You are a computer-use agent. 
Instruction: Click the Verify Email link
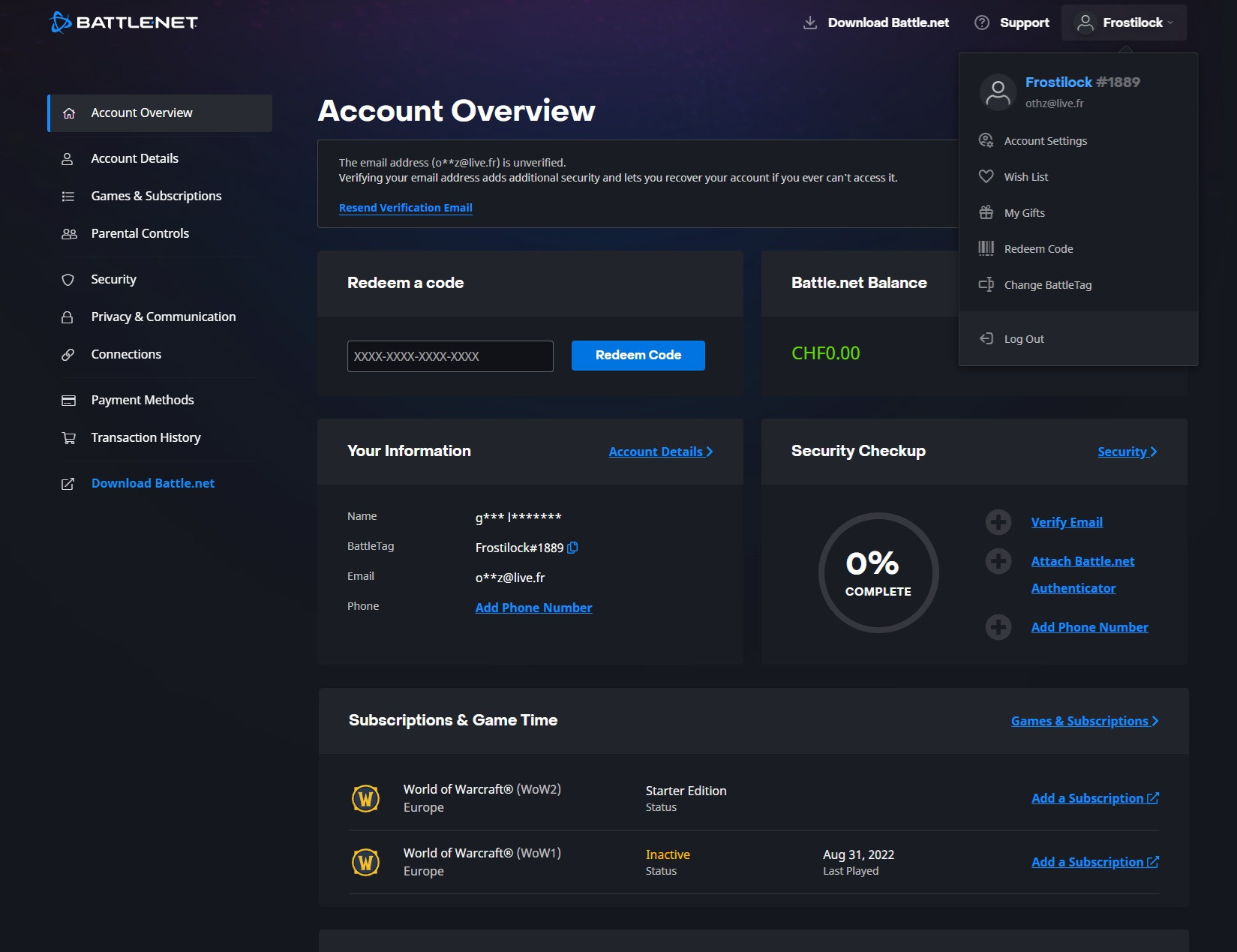[1067, 522]
